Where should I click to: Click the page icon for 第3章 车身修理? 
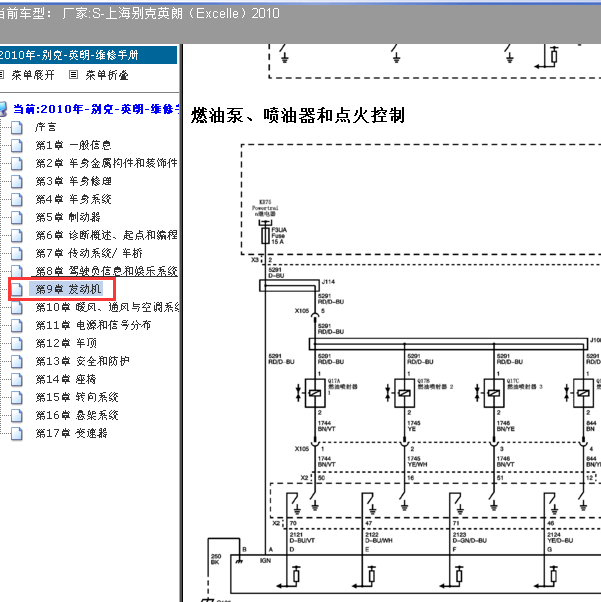17,181
